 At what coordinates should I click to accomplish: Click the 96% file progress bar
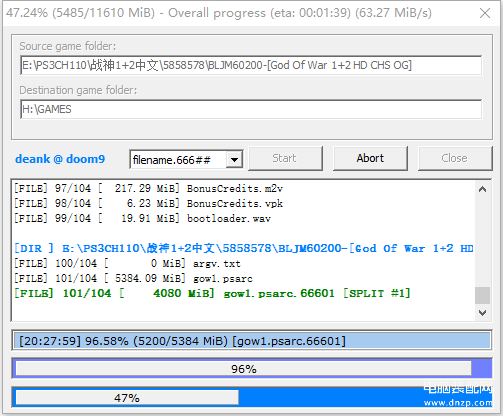pos(252,369)
